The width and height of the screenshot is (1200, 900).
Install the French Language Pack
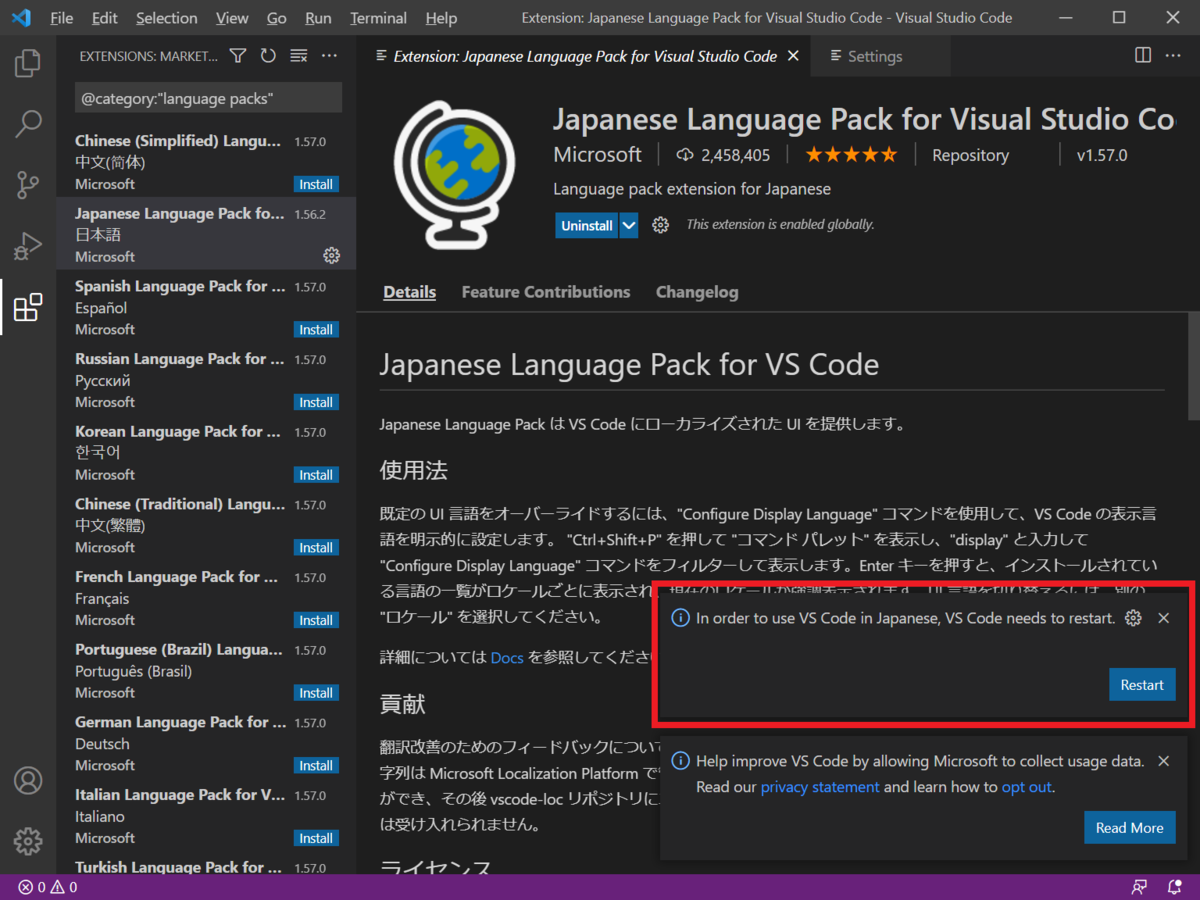(316, 620)
